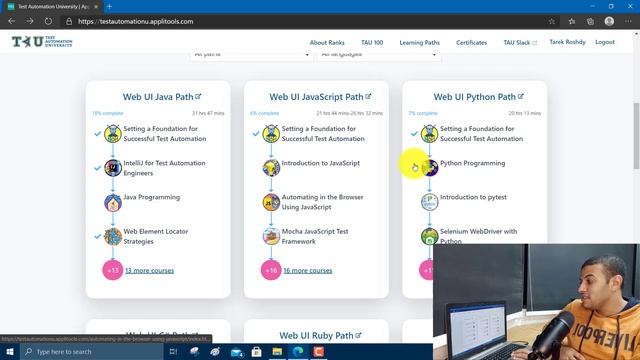This screenshot has width=640, height=360.
Task: Open Web UI Python Path title
Action: [474, 97]
